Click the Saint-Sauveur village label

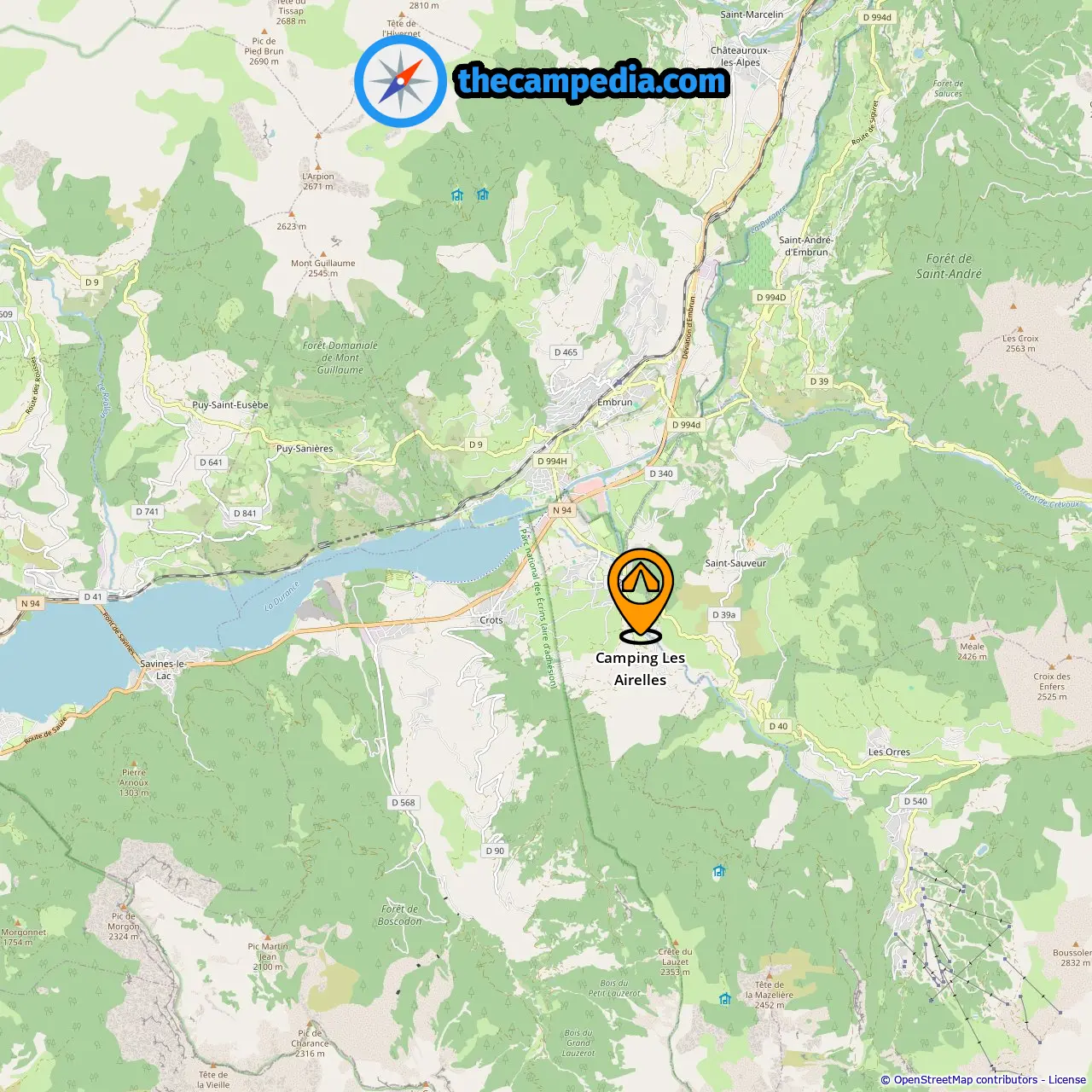[735, 563]
